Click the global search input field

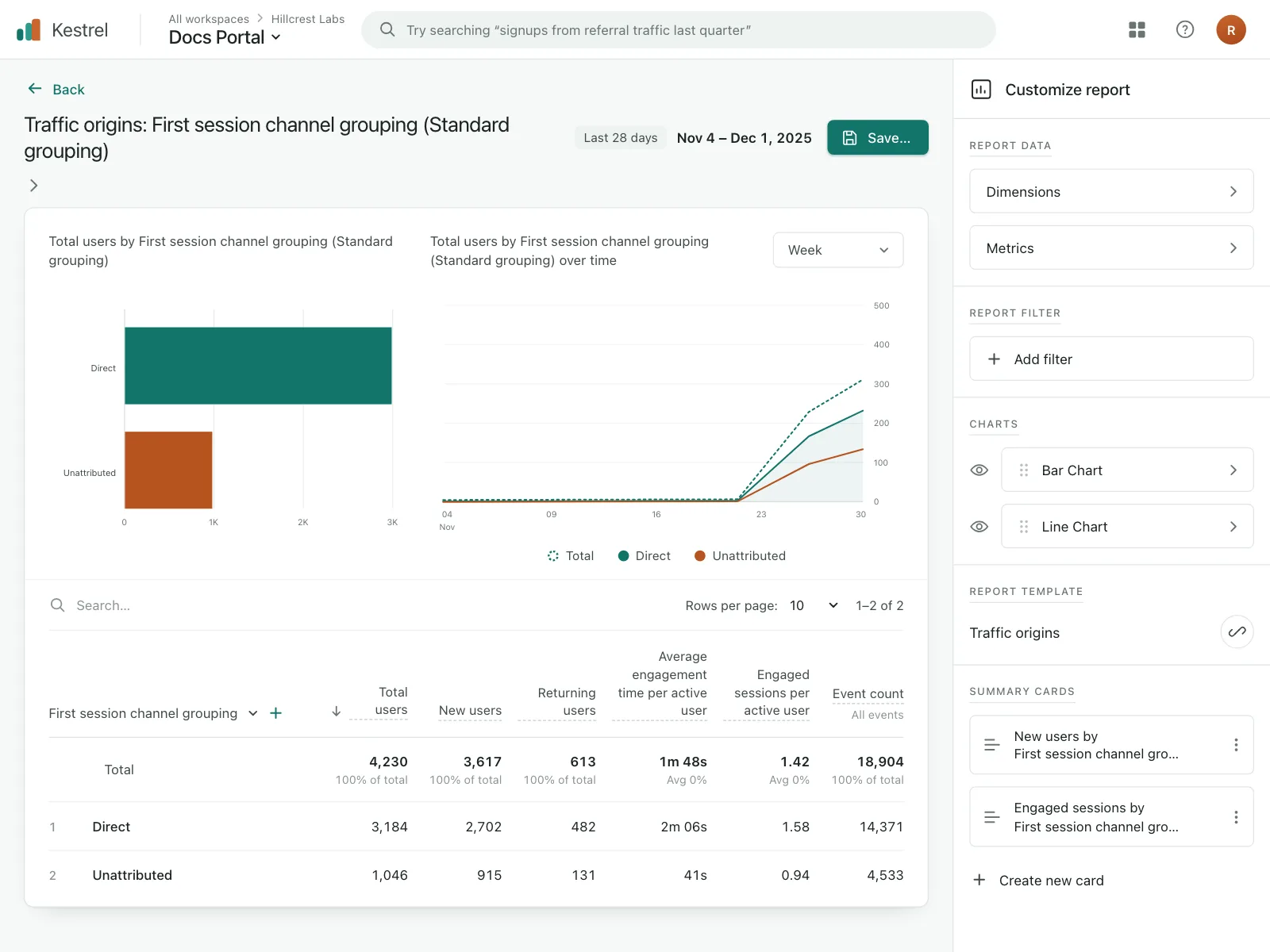point(679,29)
